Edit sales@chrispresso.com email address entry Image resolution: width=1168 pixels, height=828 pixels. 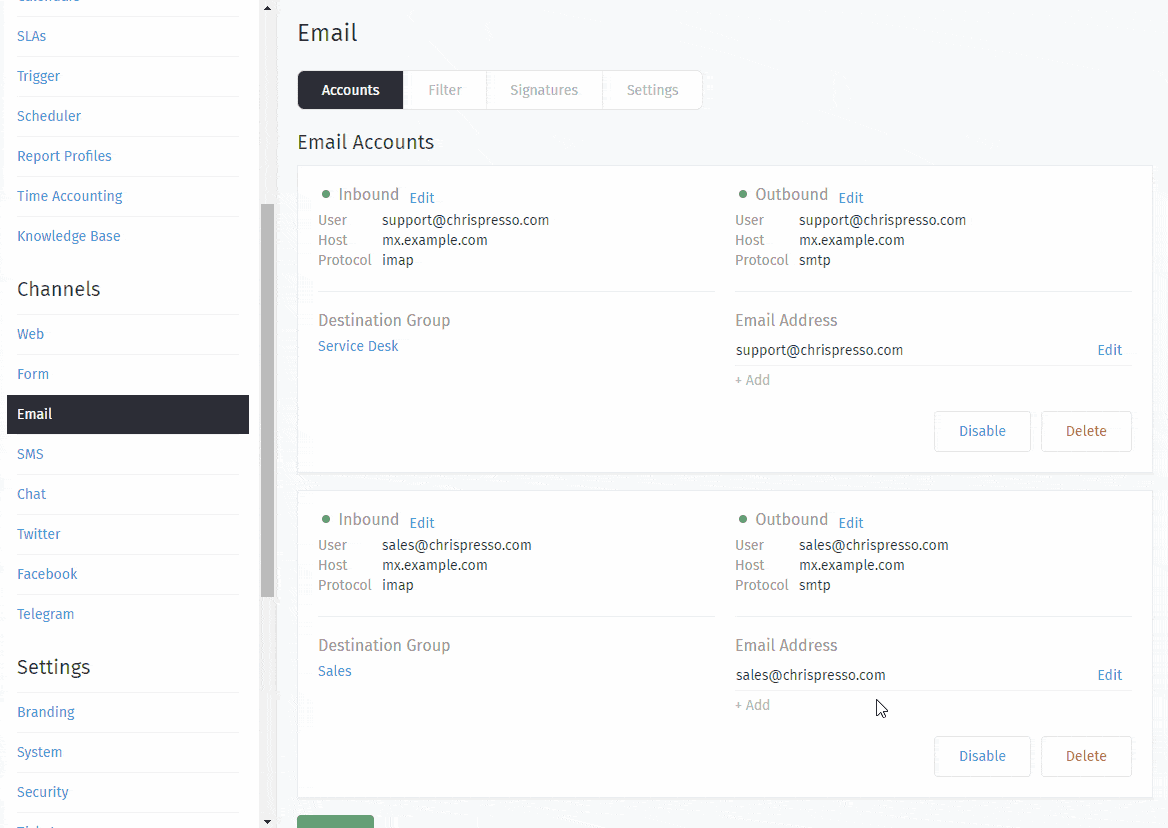[x=1109, y=675]
